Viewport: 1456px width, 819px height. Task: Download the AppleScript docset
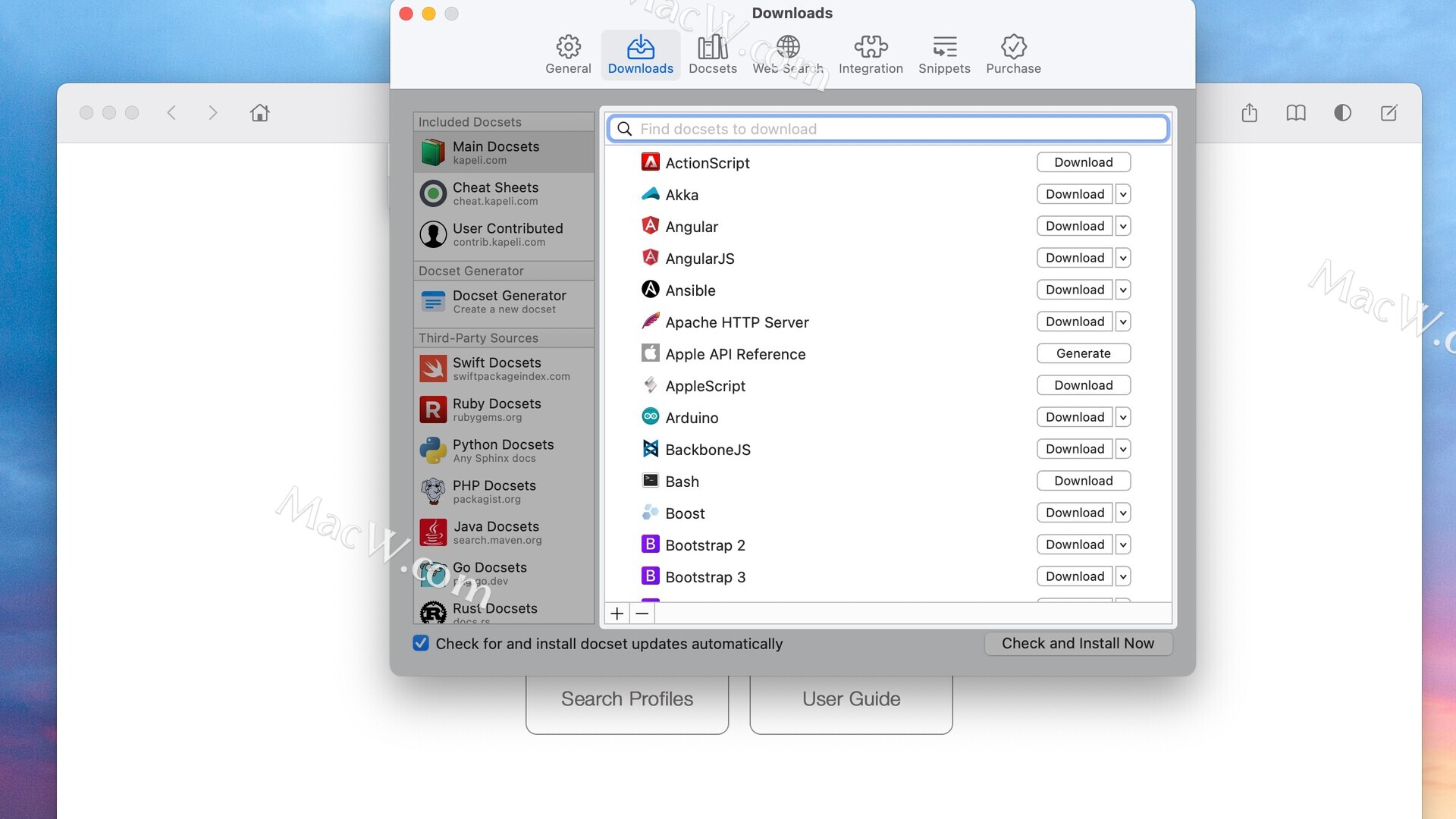click(1084, 385)
